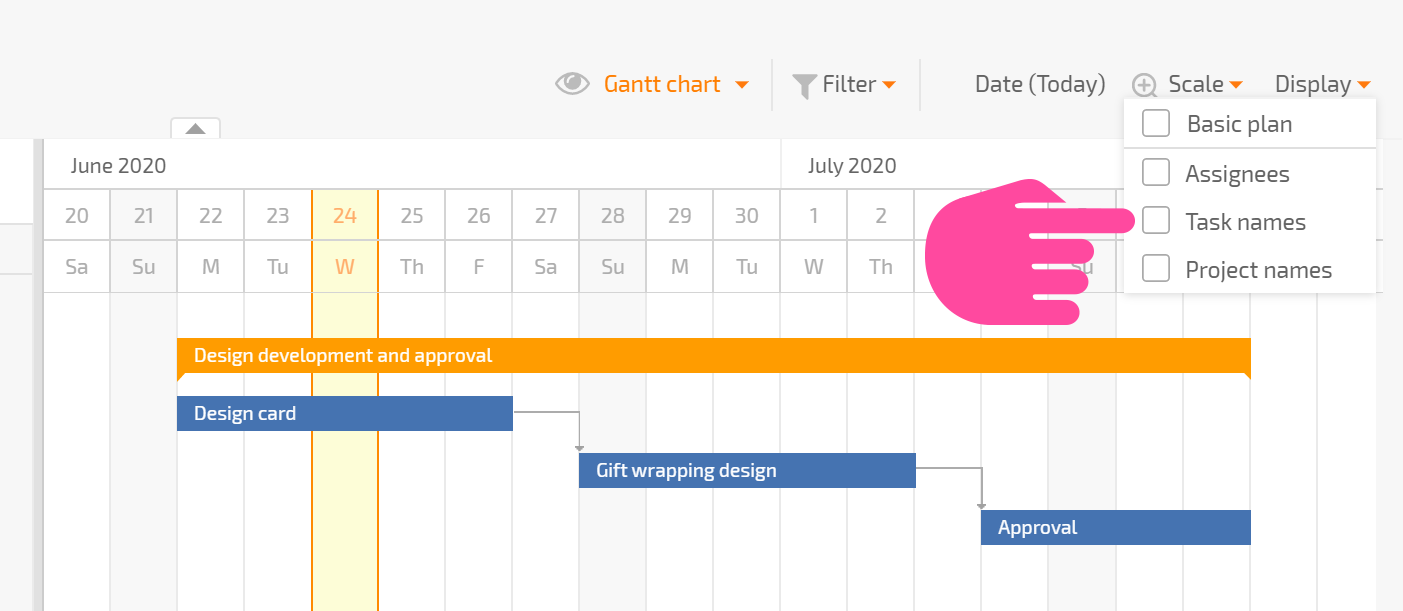The width and height of the screenshot is (1403, 611).
Task: Click the funnel Filter icon
Action: (805, 86)
